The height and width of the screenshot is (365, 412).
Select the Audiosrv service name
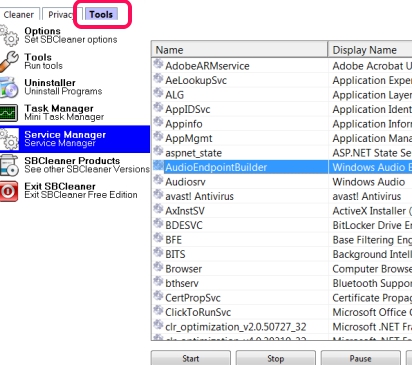[x=185, y=182]
